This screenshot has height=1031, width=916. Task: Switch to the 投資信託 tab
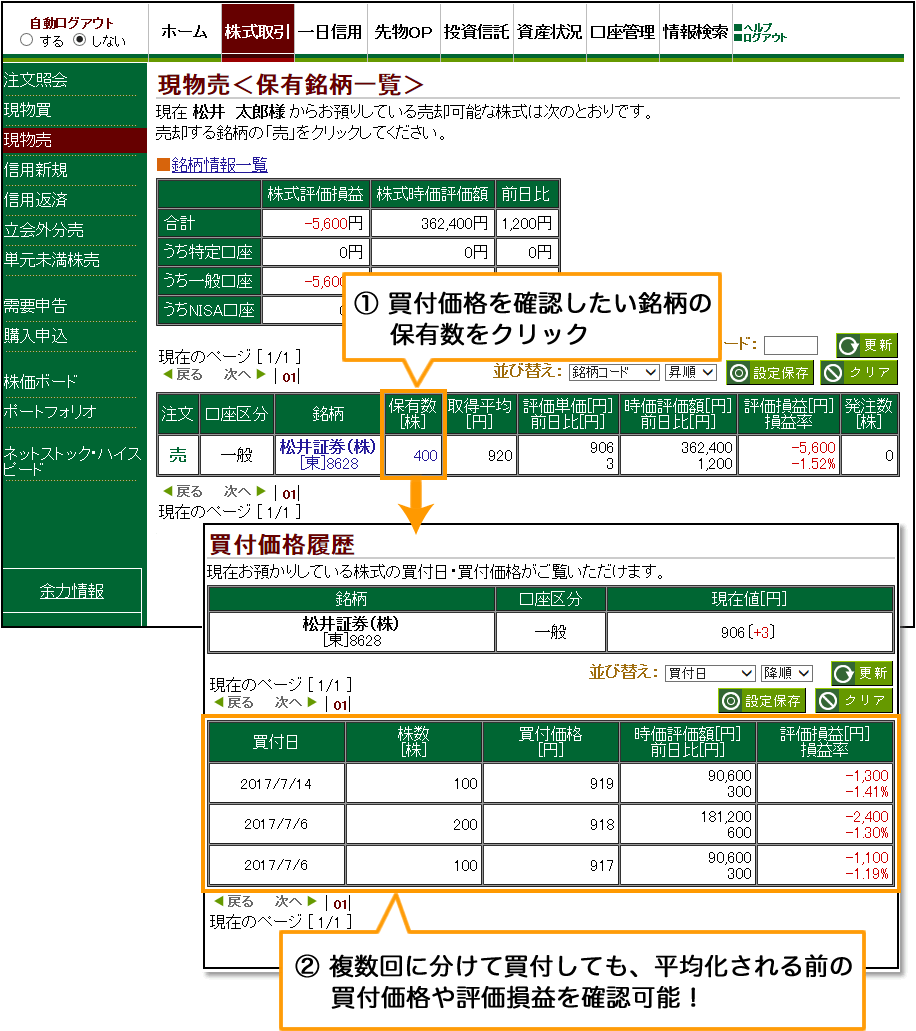tap(476, 32)
